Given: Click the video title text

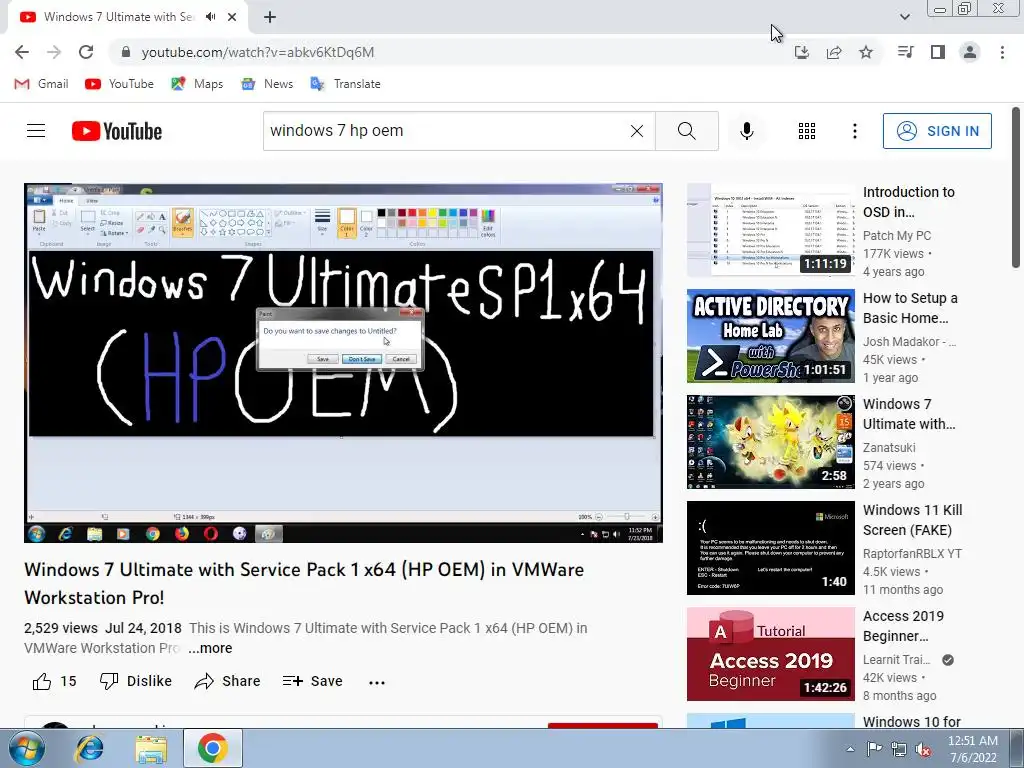Looking at the screenshot, I should [x=304, y=583].
